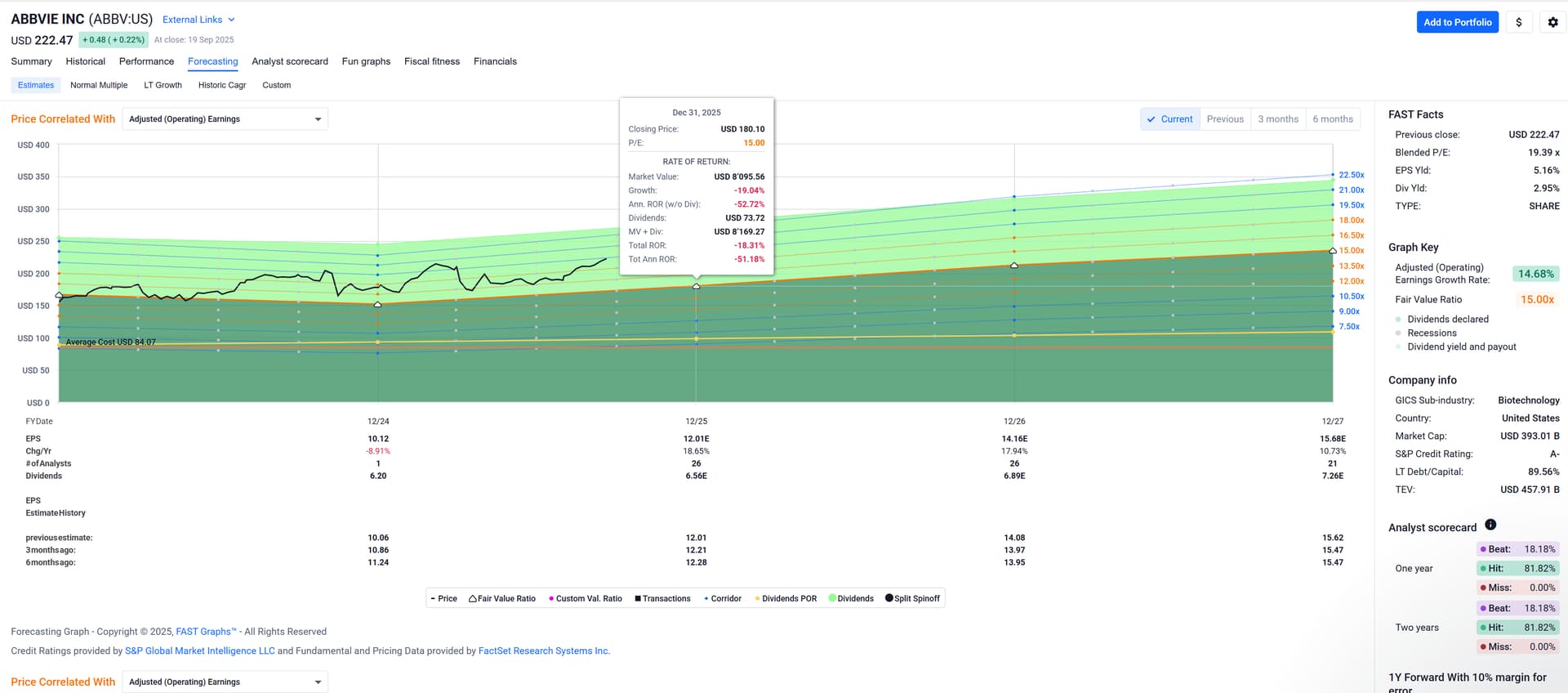
Task: Click the Fair Value Ratio triangle legend icon
Action: coord(473,599)
